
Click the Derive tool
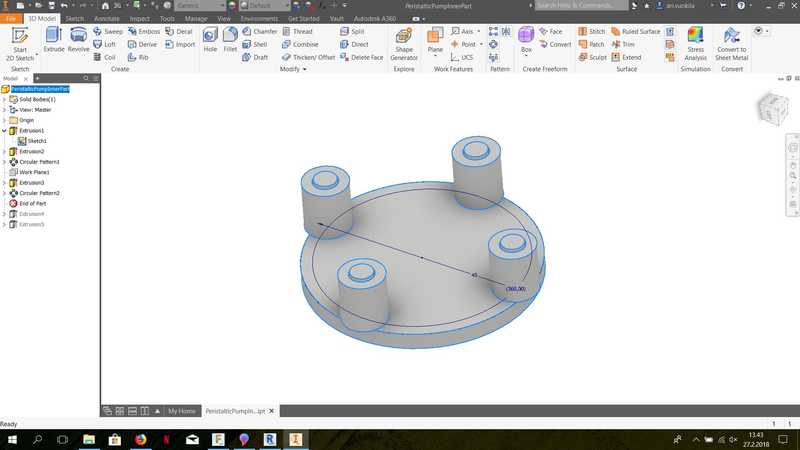(142, 44)
